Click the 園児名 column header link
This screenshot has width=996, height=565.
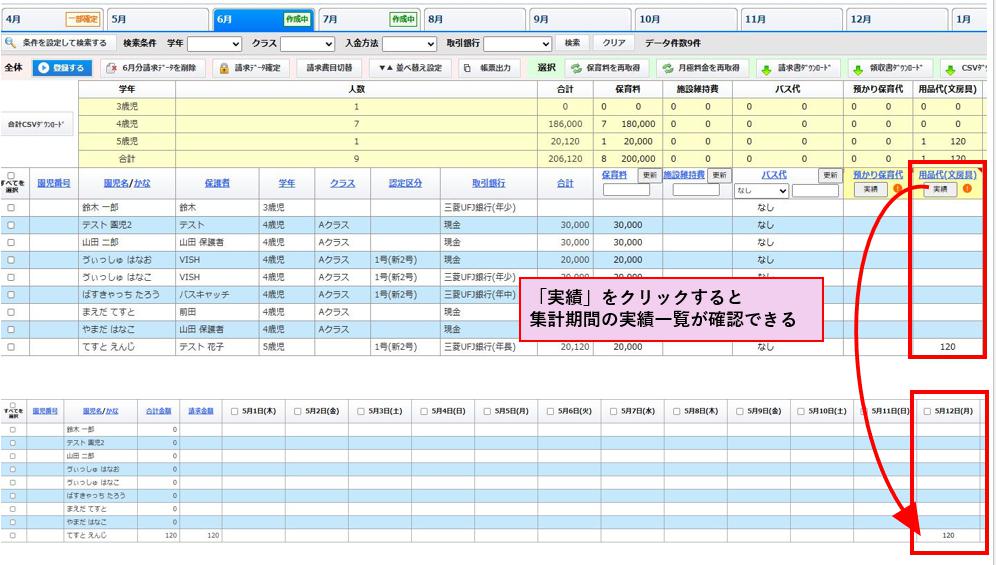[114, 183]
